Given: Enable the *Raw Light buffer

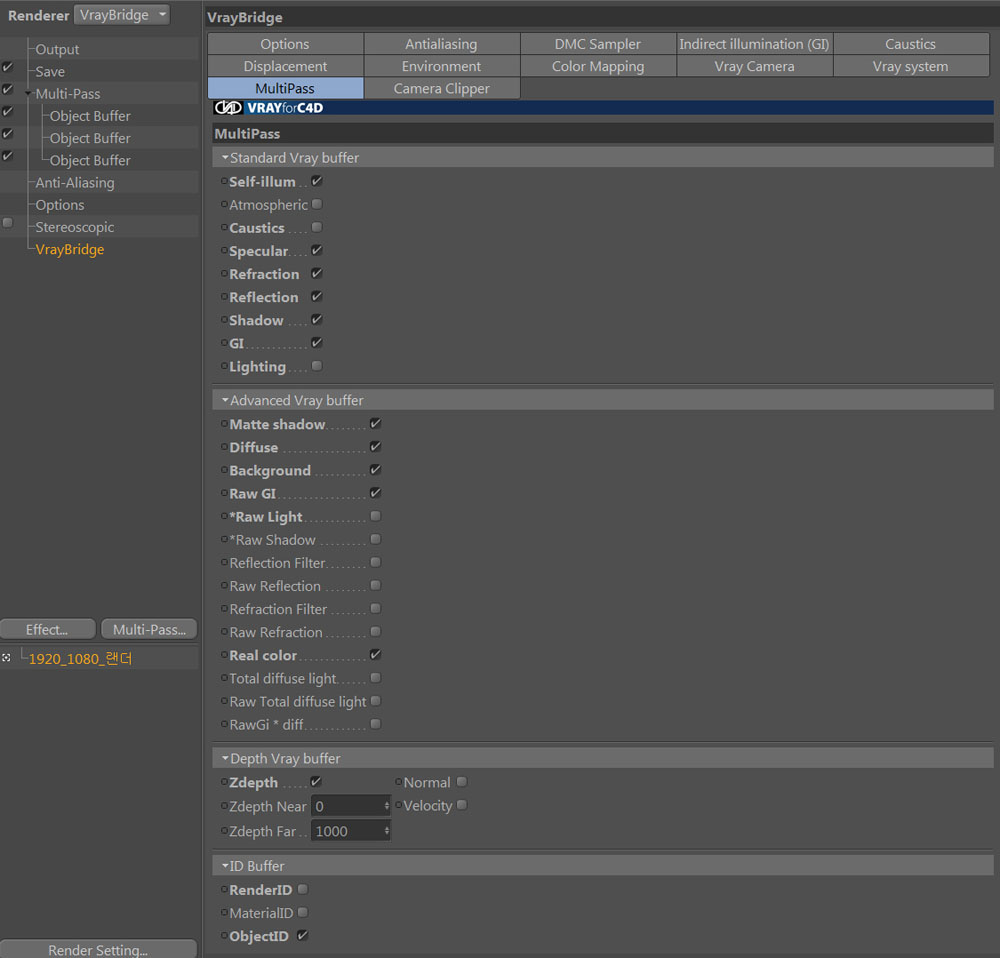Looking at the screenshot, I should pyautogui.click(x=376, y=515).
